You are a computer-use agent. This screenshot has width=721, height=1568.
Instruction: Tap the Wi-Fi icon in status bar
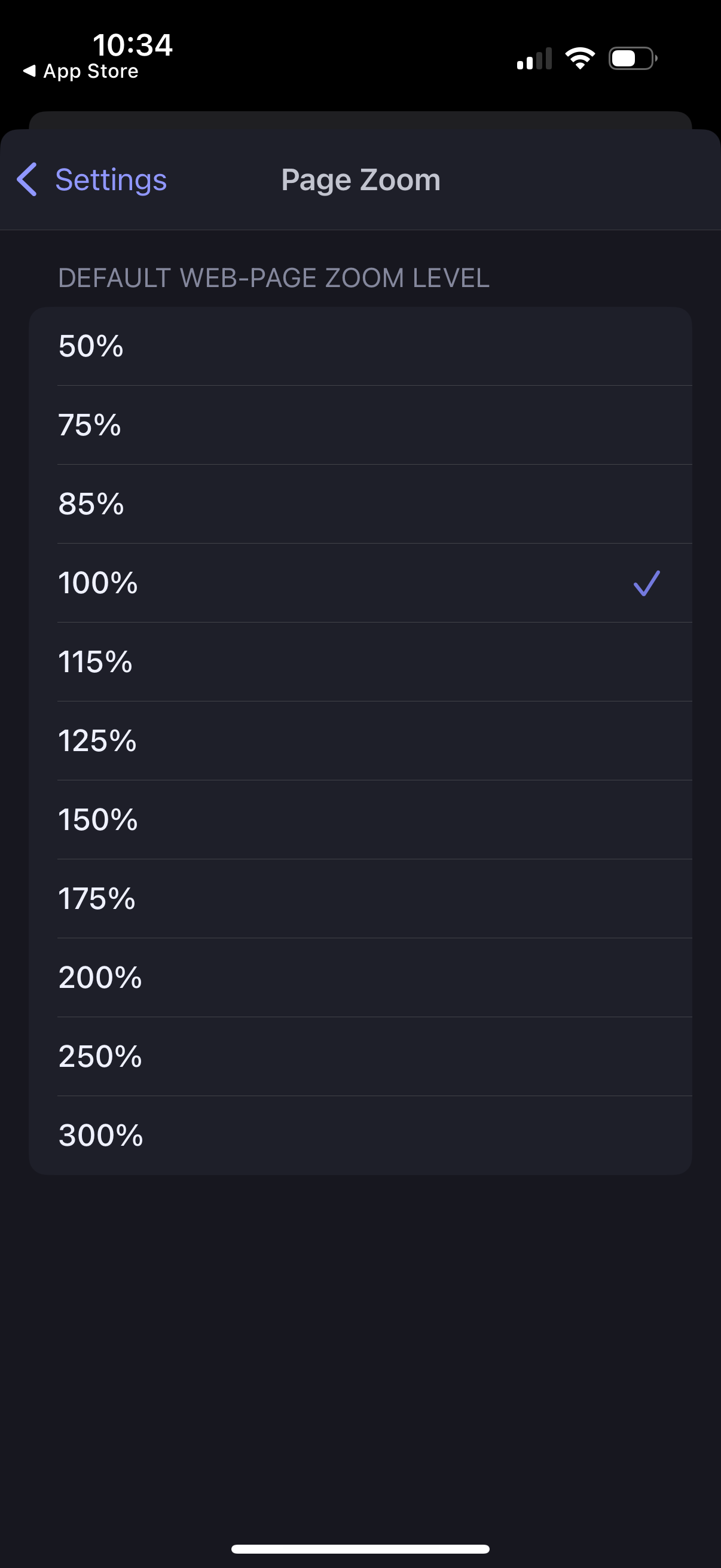tap(579, 57)
